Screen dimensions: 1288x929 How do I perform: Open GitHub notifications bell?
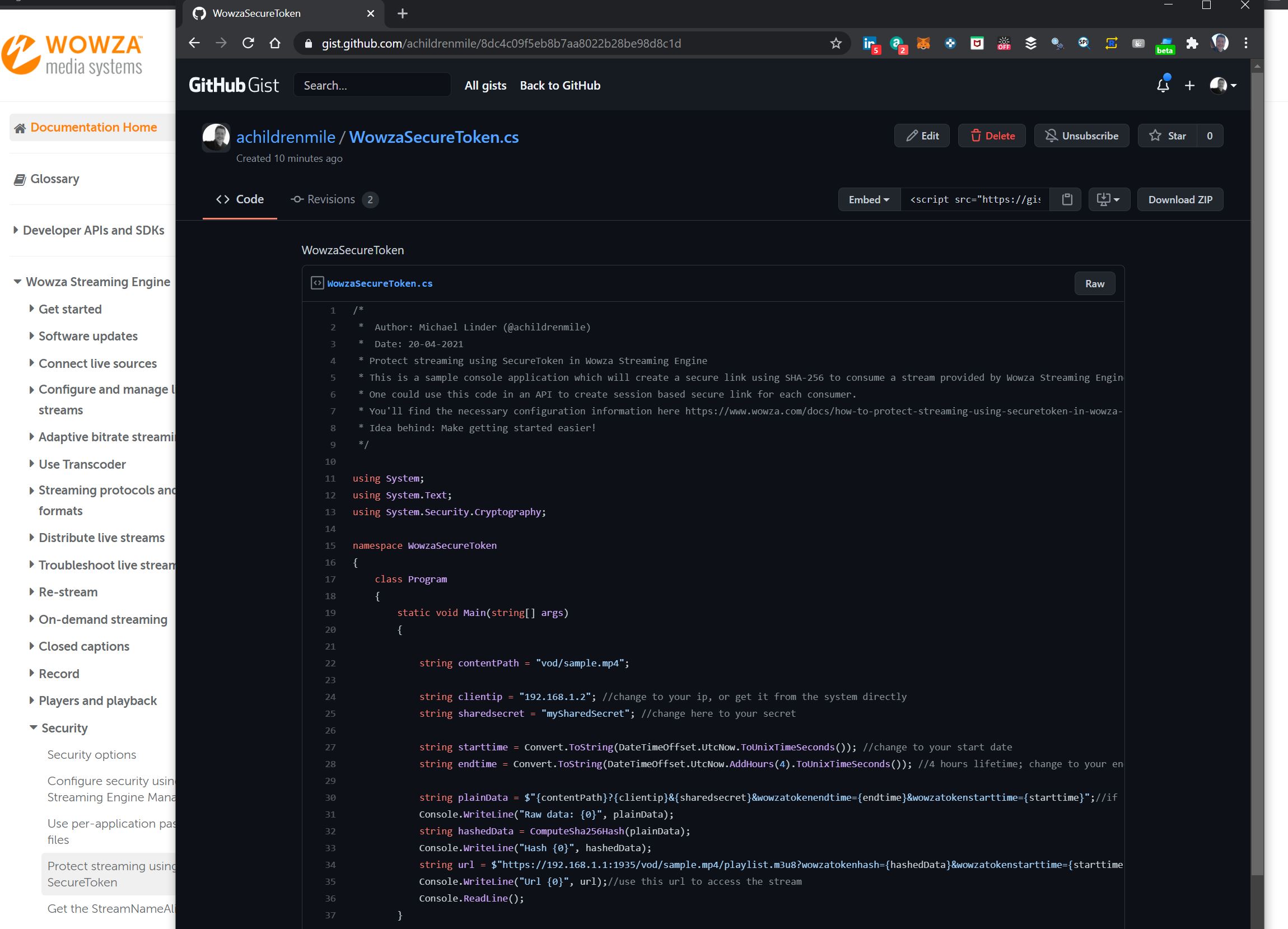[x=1163, y=85]
